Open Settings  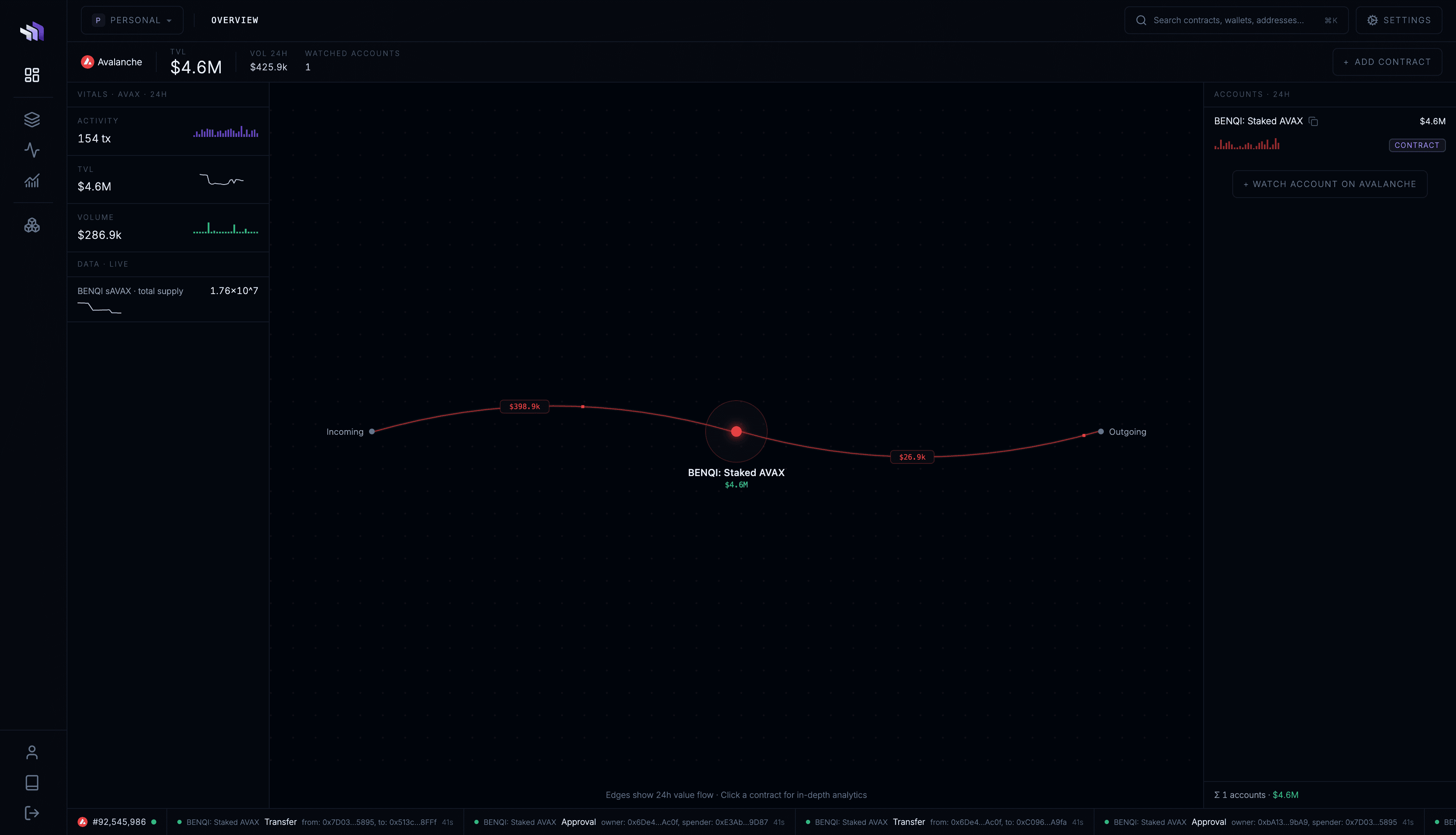[1399, 20]
